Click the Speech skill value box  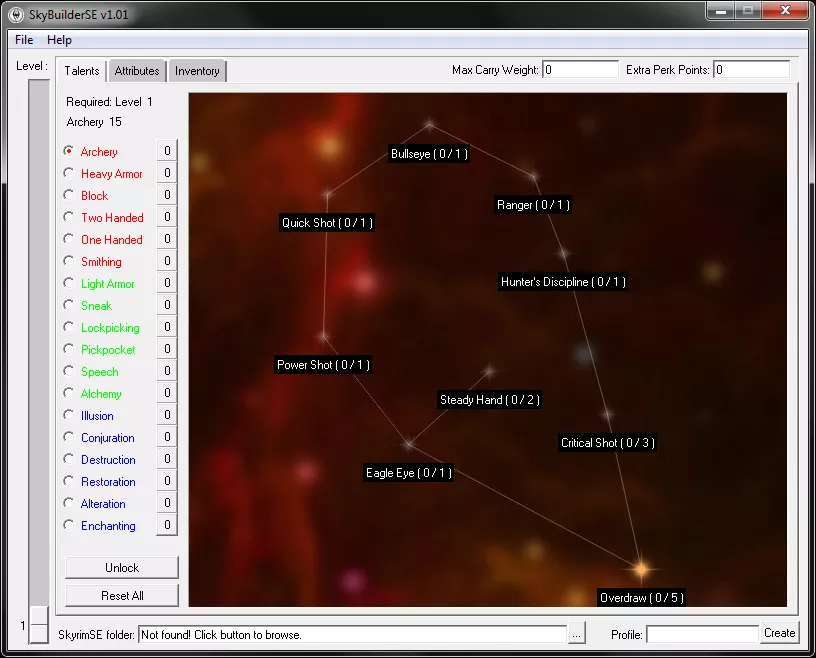click(x=167, y=371)
